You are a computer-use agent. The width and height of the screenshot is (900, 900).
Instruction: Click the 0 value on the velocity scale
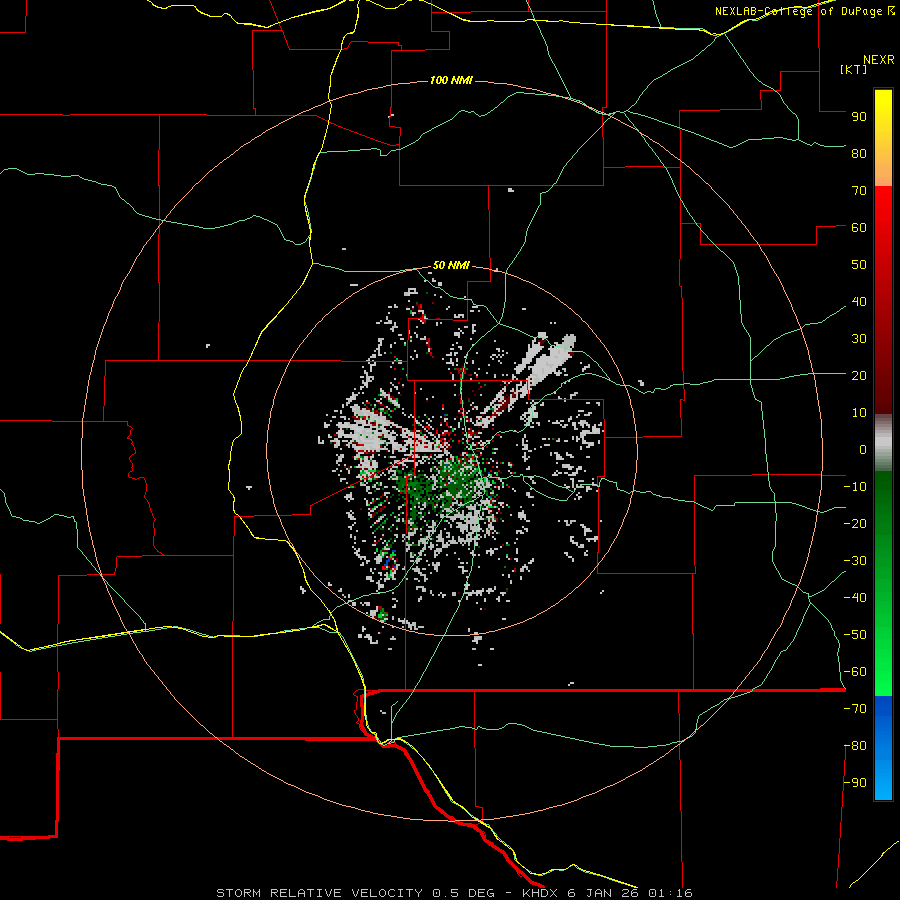(x=863, y=449)
